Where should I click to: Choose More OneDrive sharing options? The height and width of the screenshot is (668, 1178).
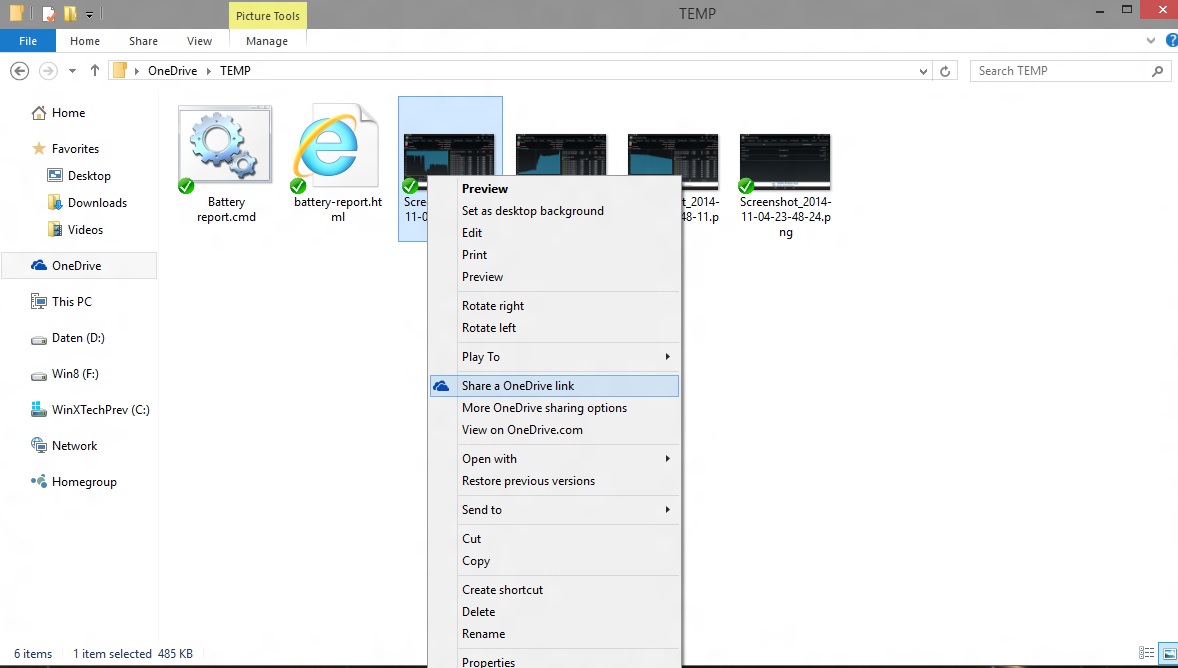click(554, 408)
